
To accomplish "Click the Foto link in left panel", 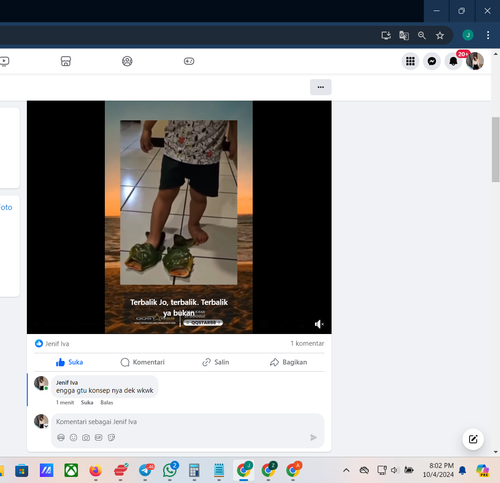I will click(6, 207).
